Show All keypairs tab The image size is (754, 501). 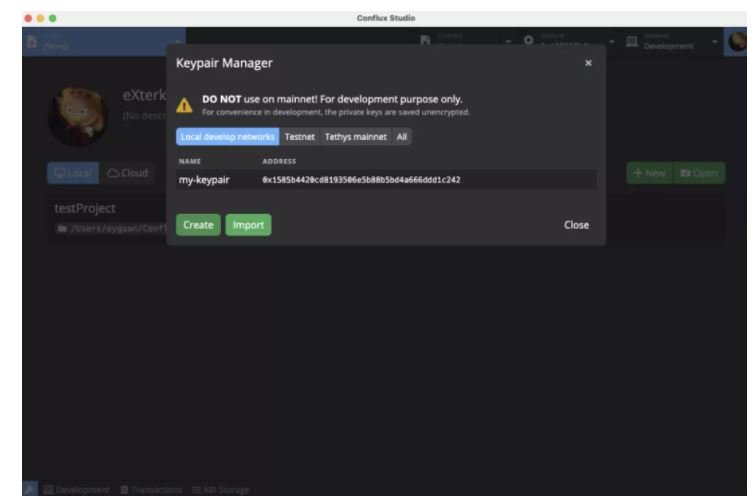pos(402,137)
